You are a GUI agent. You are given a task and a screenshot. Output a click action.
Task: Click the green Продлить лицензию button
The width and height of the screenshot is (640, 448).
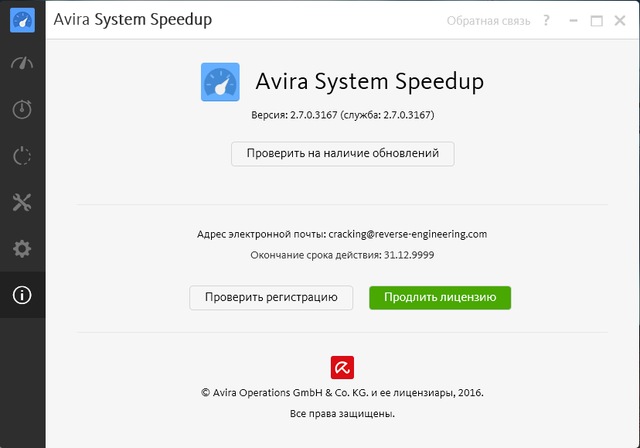coord(440,297)
